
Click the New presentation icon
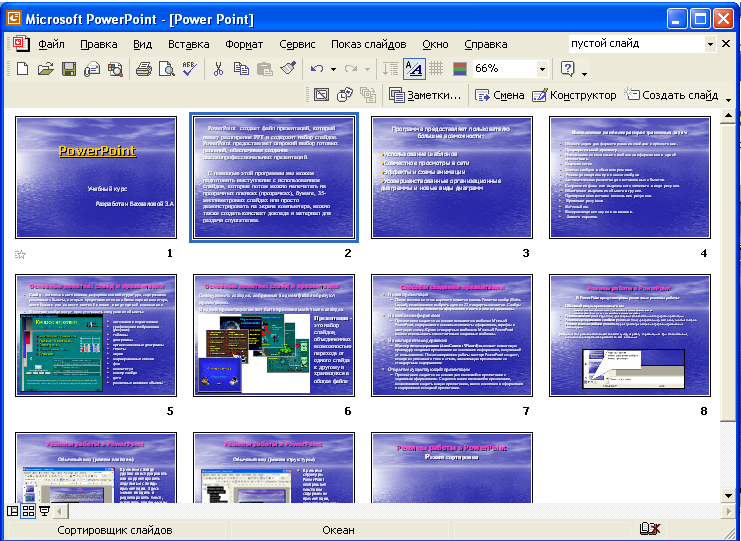pos(22,69)
